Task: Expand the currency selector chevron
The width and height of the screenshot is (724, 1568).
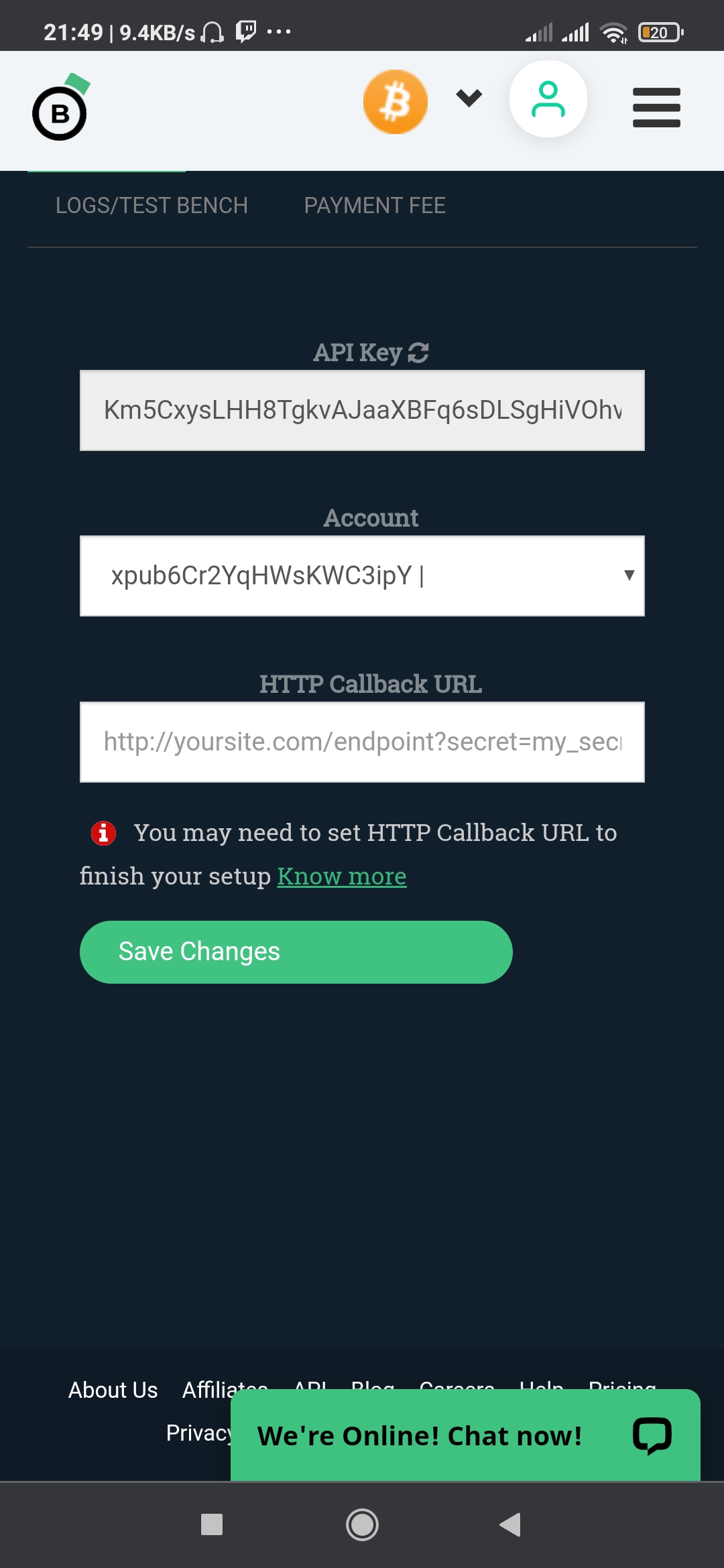Action: click(x=469, y=98)
